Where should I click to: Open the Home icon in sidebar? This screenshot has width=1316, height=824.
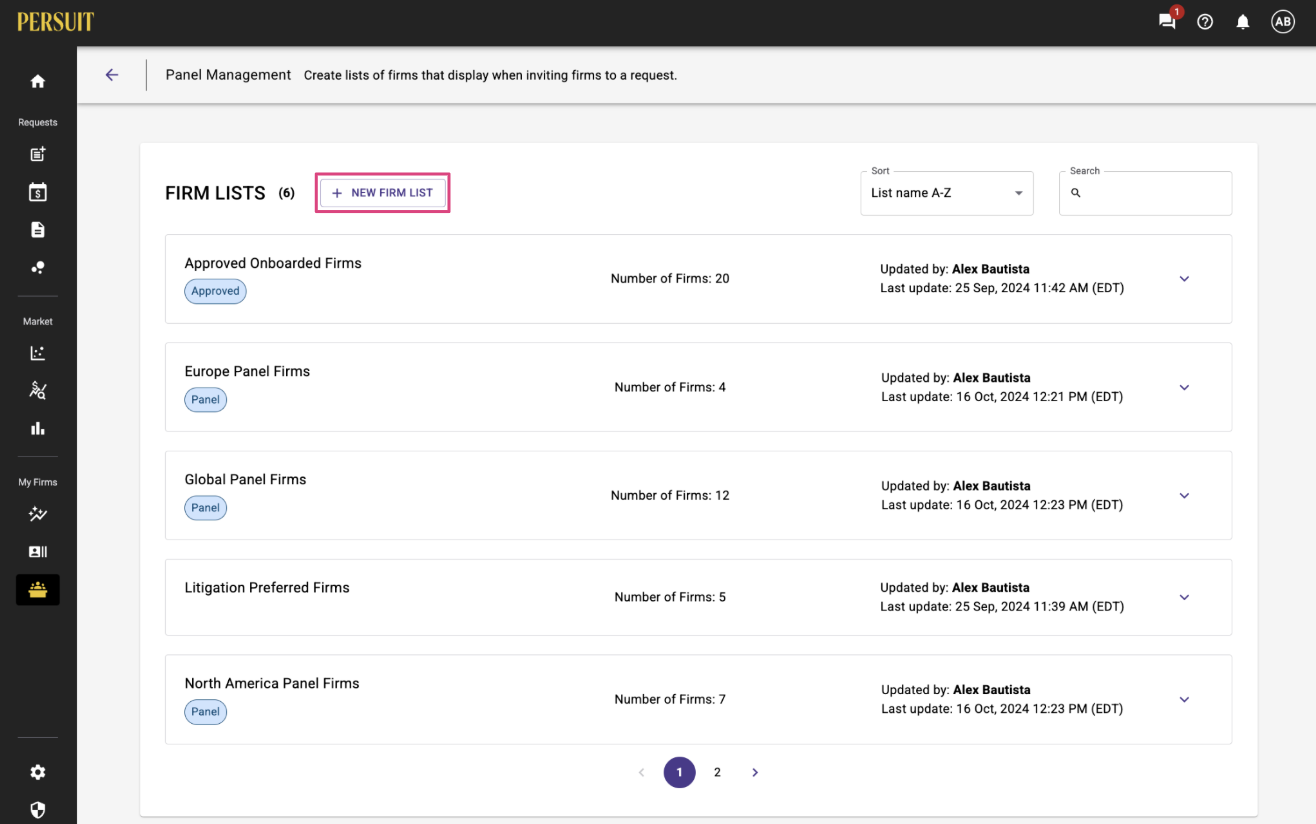click(x=38, y=81)
